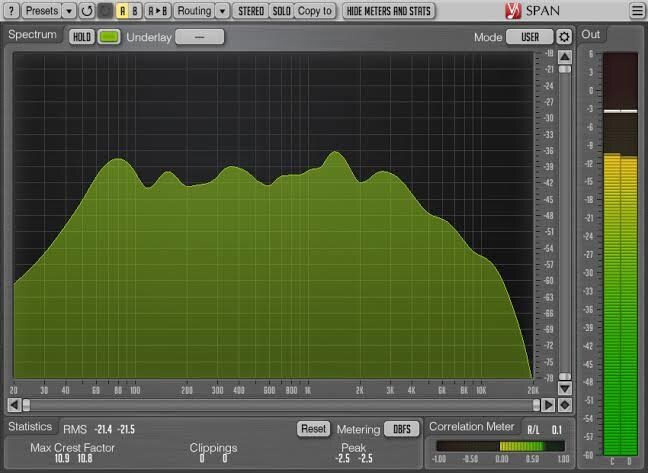Reset the statistics with Reset button
This screenshot has width=648, height=473.
(313, 429)
